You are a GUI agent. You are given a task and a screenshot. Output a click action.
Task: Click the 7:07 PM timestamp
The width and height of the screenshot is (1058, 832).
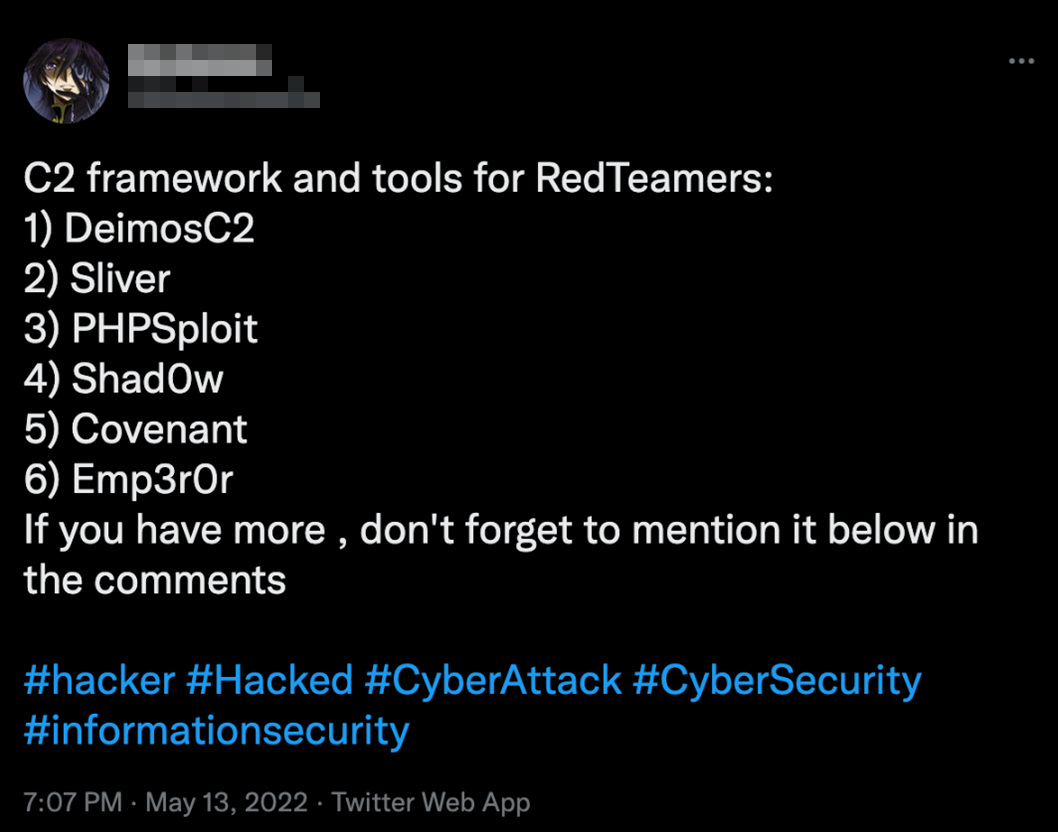tap(73, 802)
